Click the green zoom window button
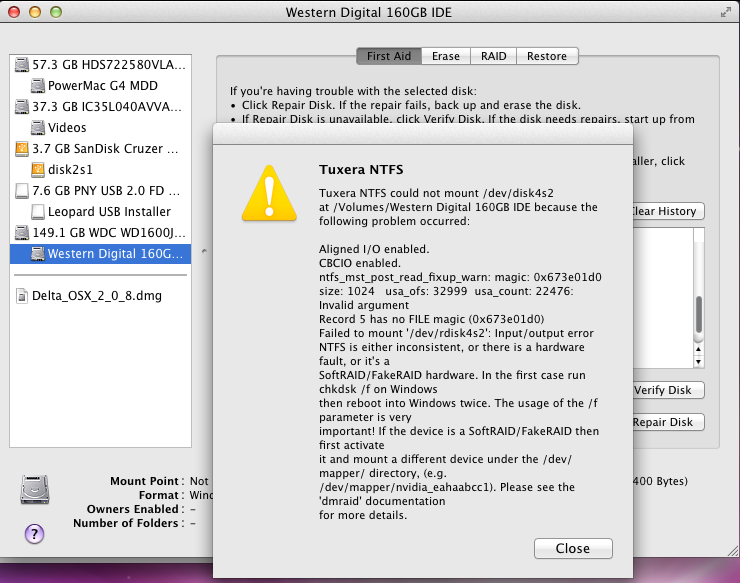Screen dimensions: 740x583 [x=56, y=12]
